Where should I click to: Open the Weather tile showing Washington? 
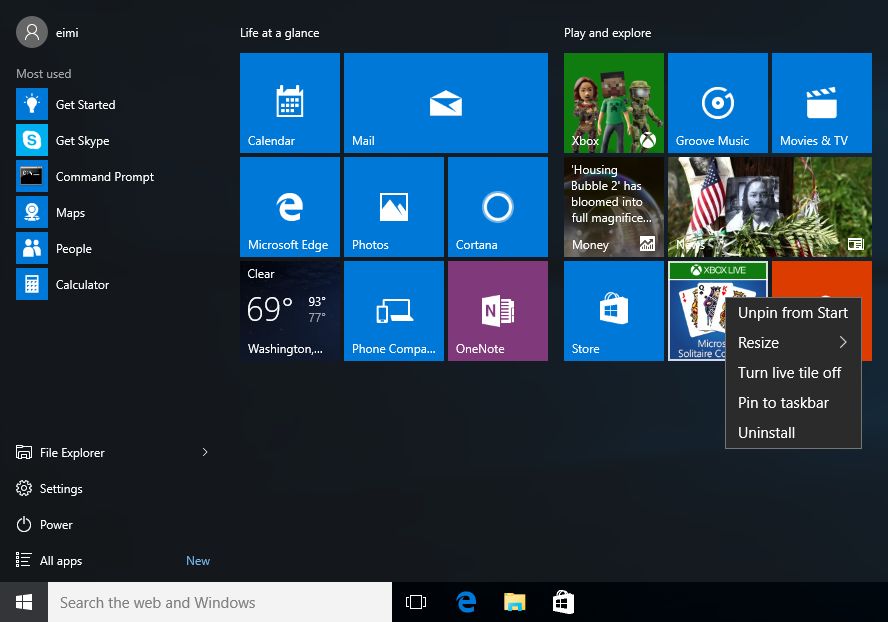tap(289, 310)
